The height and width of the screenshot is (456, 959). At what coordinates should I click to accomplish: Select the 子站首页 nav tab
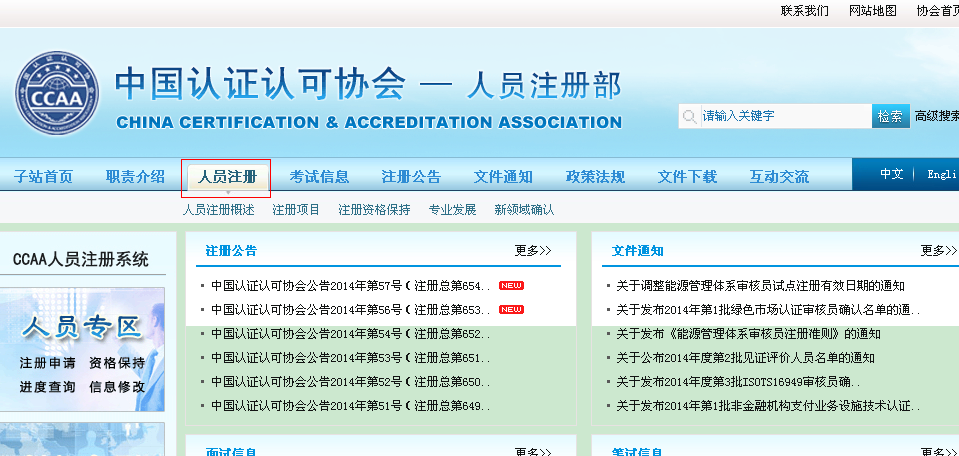coord(43,177)
